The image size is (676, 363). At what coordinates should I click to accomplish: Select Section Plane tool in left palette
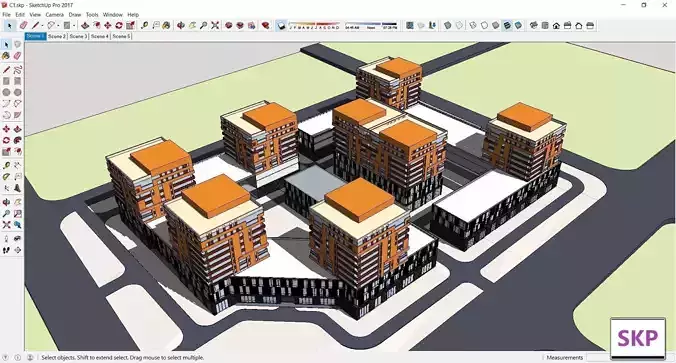18,250
